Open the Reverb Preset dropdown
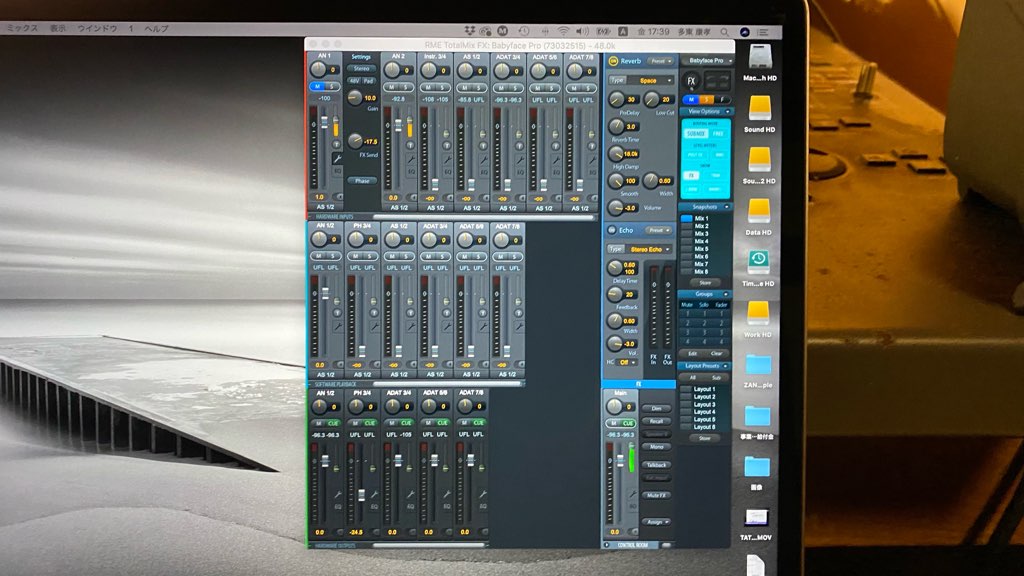1024x576 pixels. pyautogui.click(x=660, y=61)
